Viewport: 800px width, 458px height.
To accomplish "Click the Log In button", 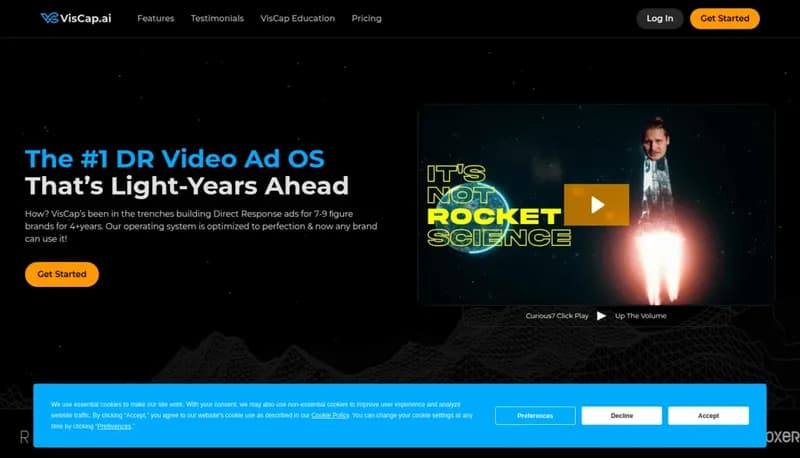I will 660,18.
